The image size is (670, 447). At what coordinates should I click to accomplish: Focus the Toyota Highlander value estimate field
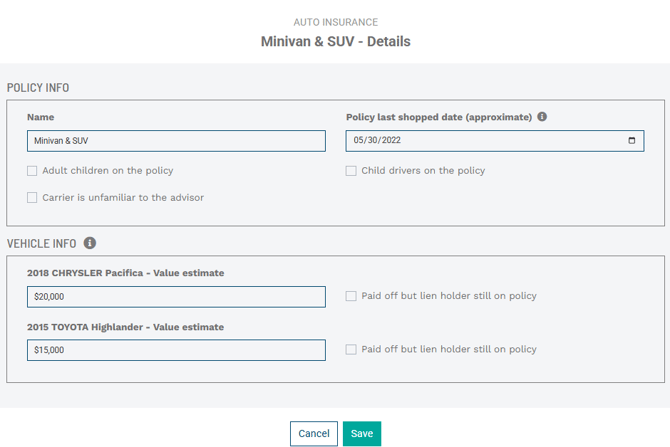(176, 350)
